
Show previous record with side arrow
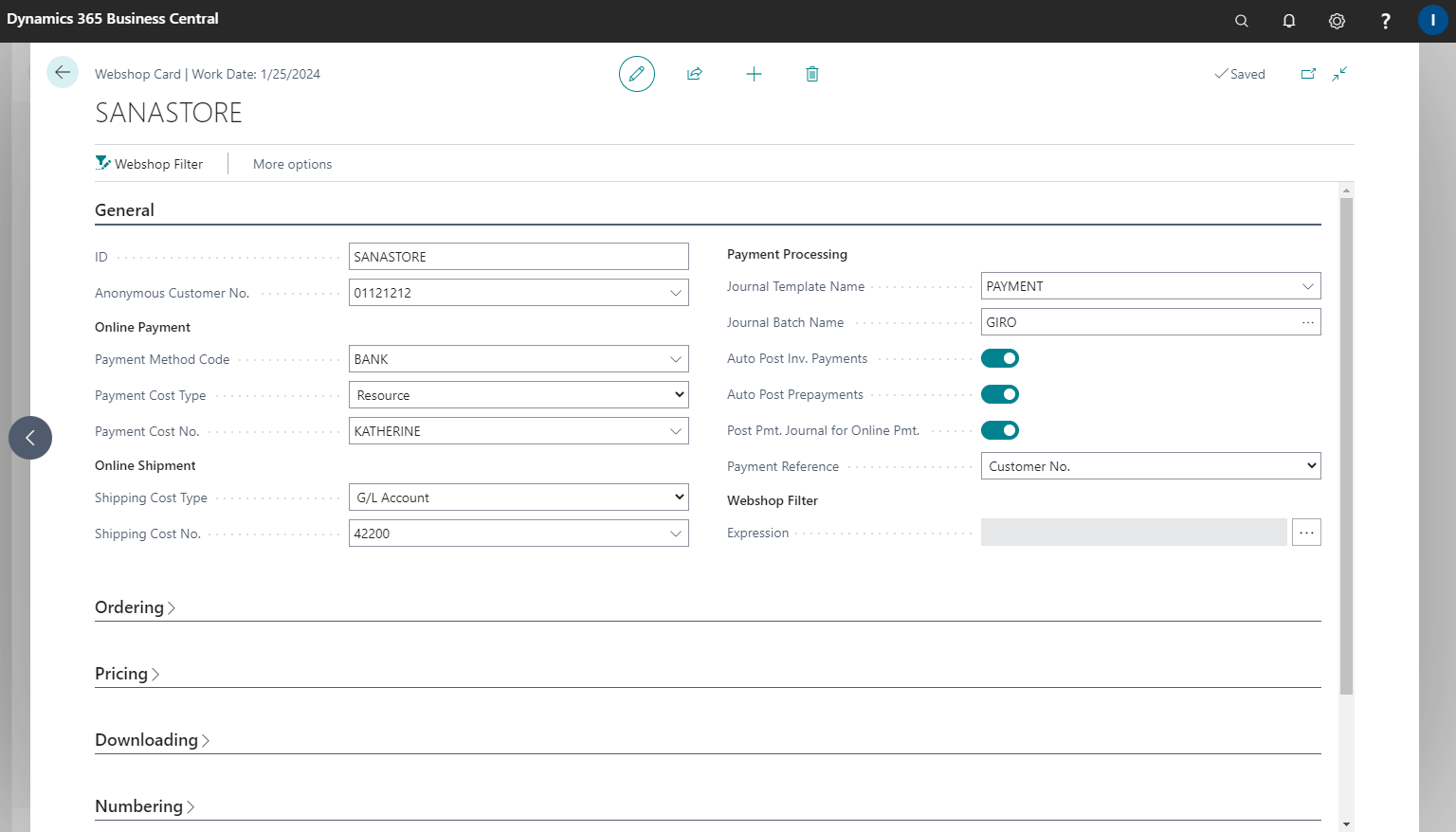click(30, 438)
